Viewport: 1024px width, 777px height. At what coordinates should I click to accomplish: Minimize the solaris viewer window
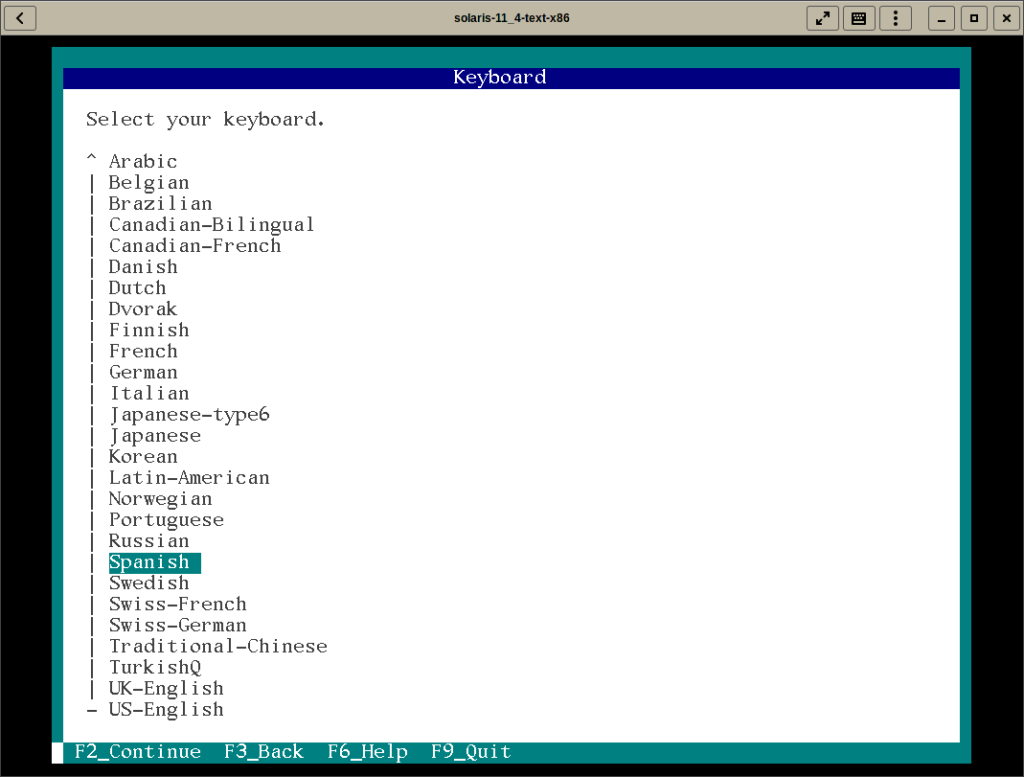[x=941, y=18]
